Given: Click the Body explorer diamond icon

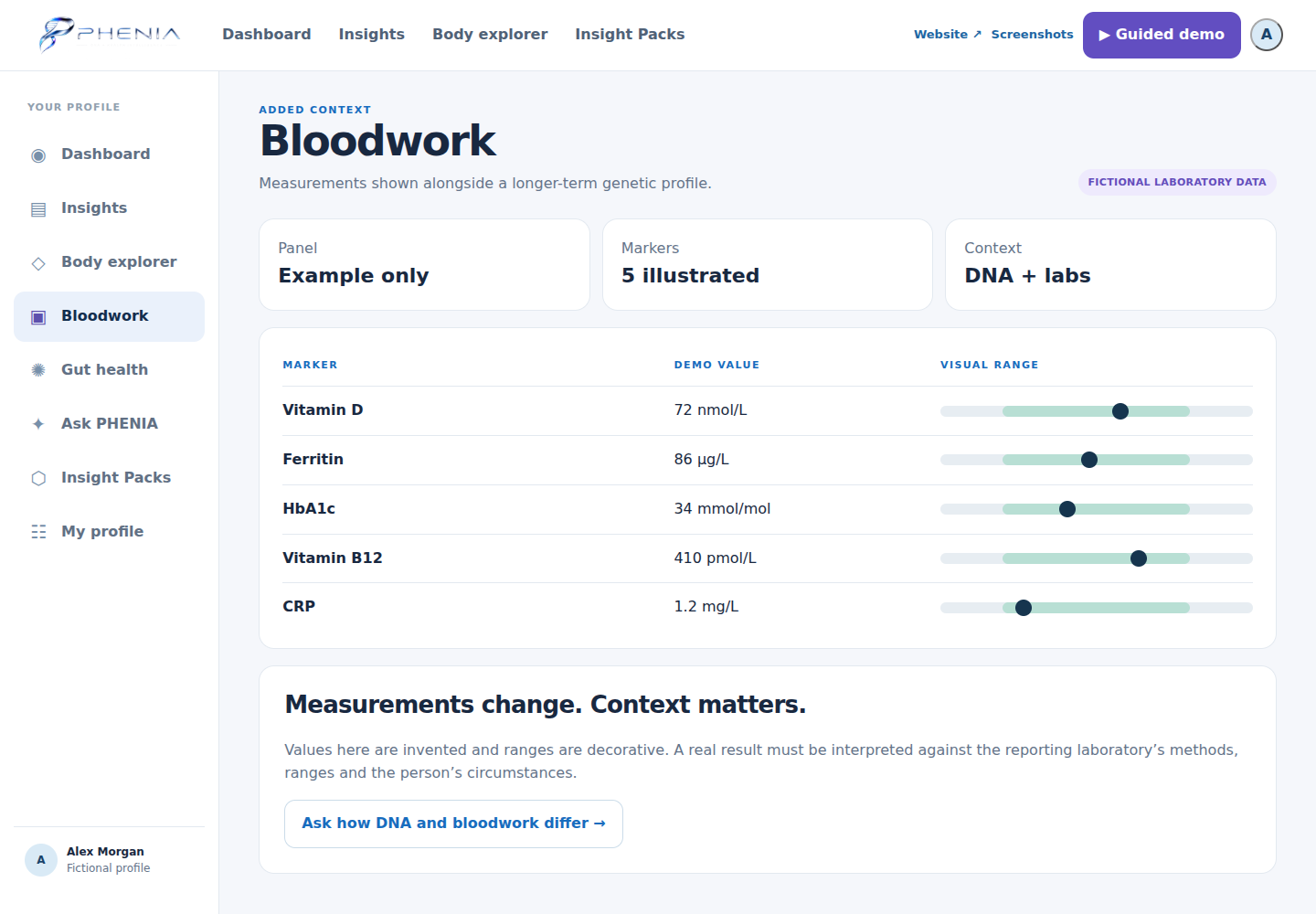Looking at the screenshot, I should 38,263.
